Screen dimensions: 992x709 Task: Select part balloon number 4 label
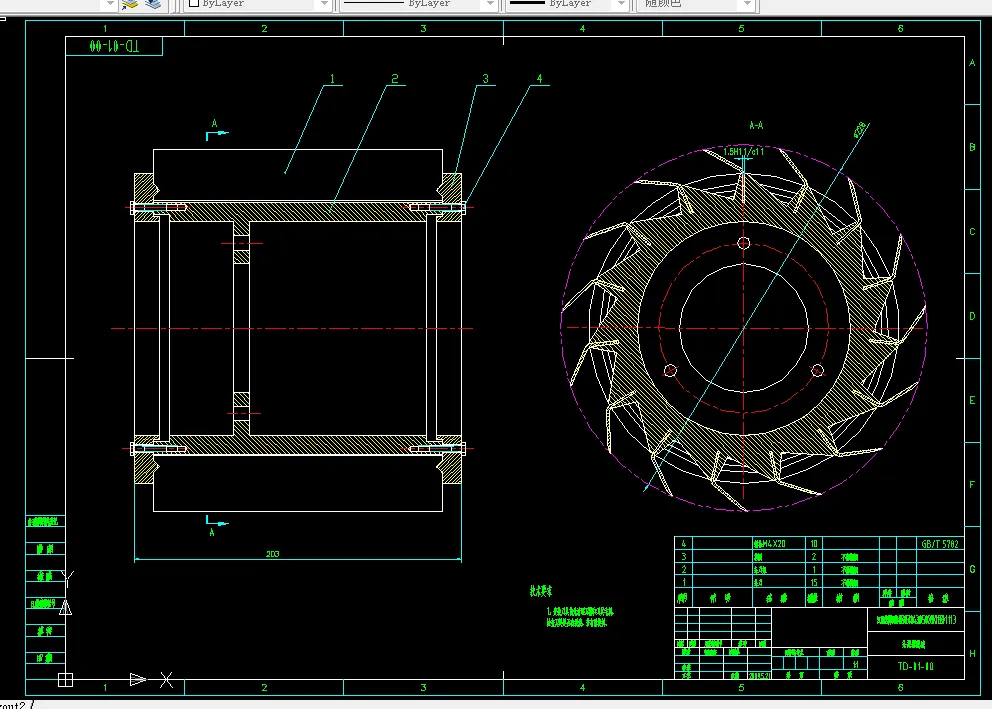(x=539, y=78)
